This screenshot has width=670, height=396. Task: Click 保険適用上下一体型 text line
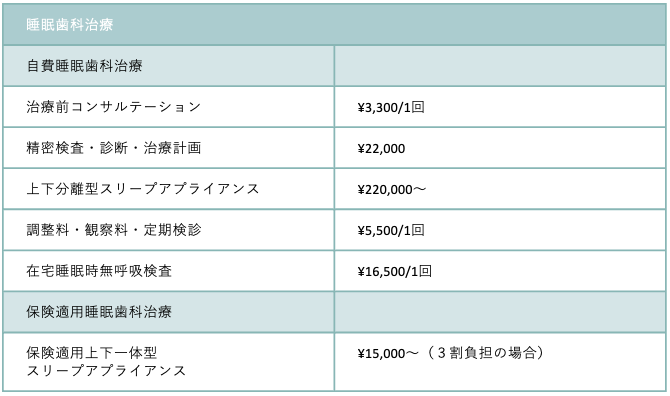92,353
